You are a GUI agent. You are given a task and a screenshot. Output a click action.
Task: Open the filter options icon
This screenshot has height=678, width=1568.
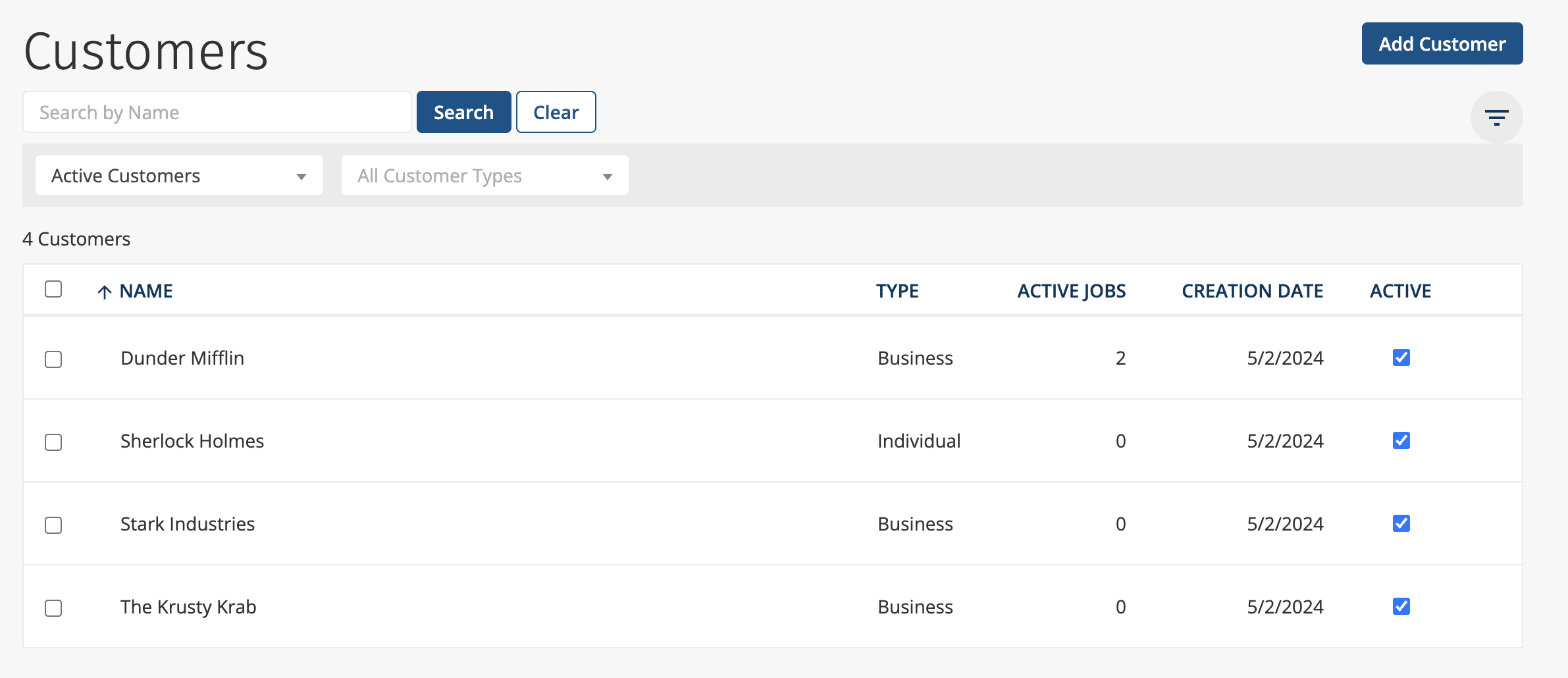1496,117
